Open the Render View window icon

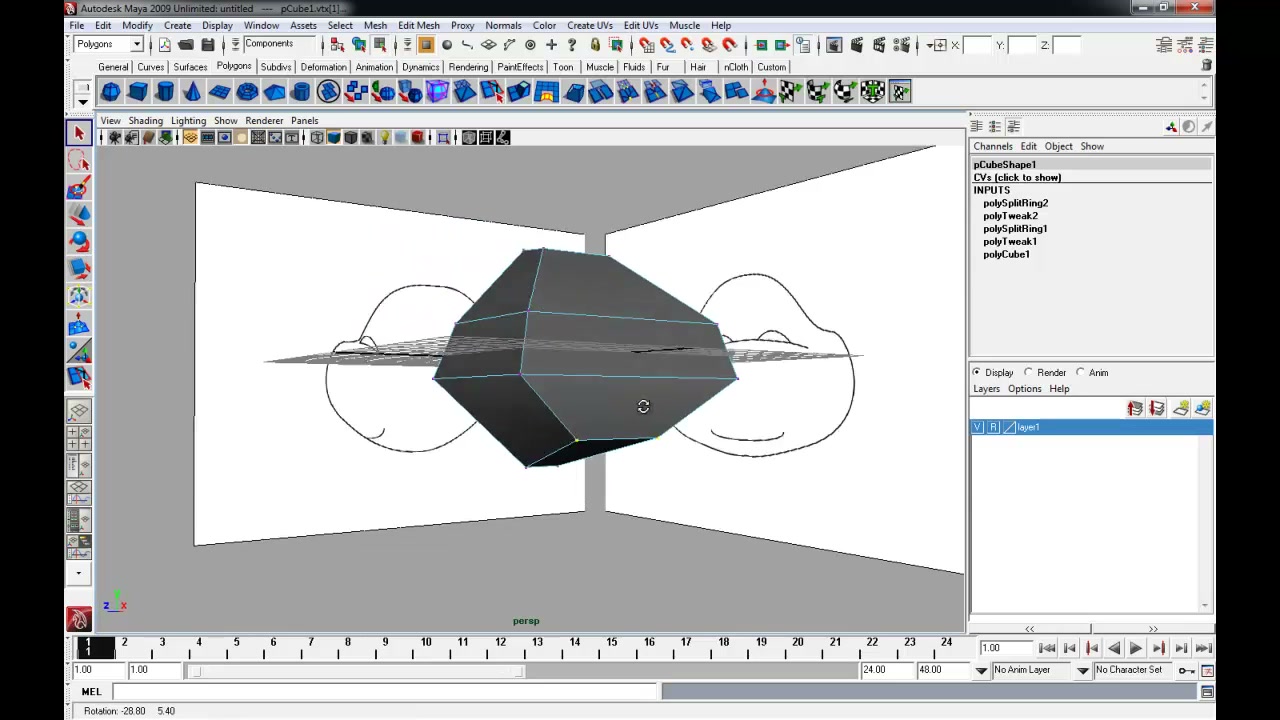[x=835, y=45]
